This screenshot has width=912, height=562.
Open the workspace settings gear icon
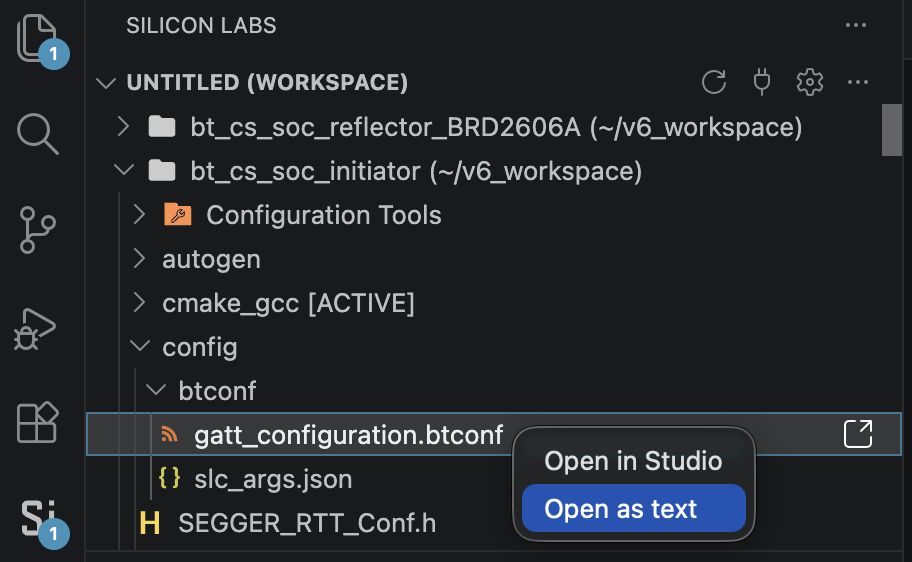pos(810,82)
